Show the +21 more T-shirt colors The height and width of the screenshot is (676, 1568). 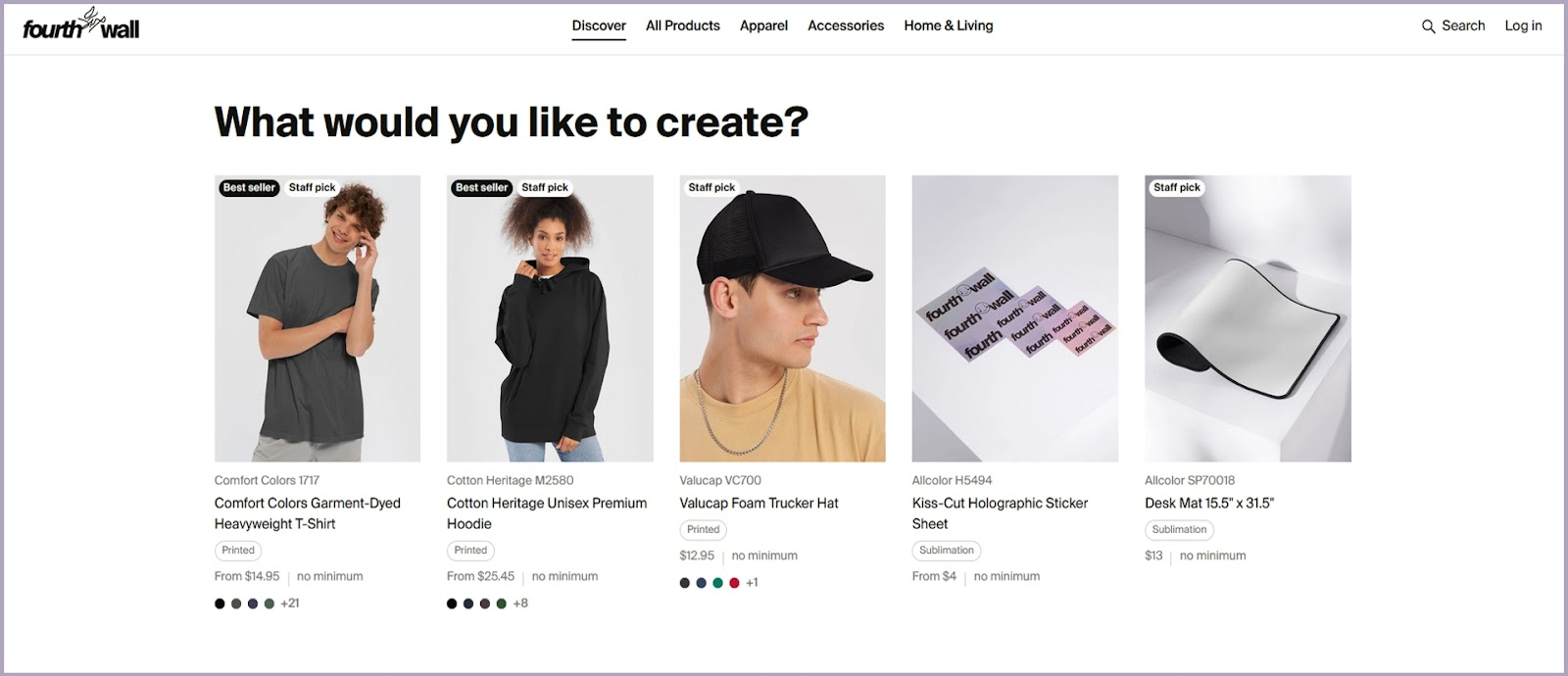point(290,604)
